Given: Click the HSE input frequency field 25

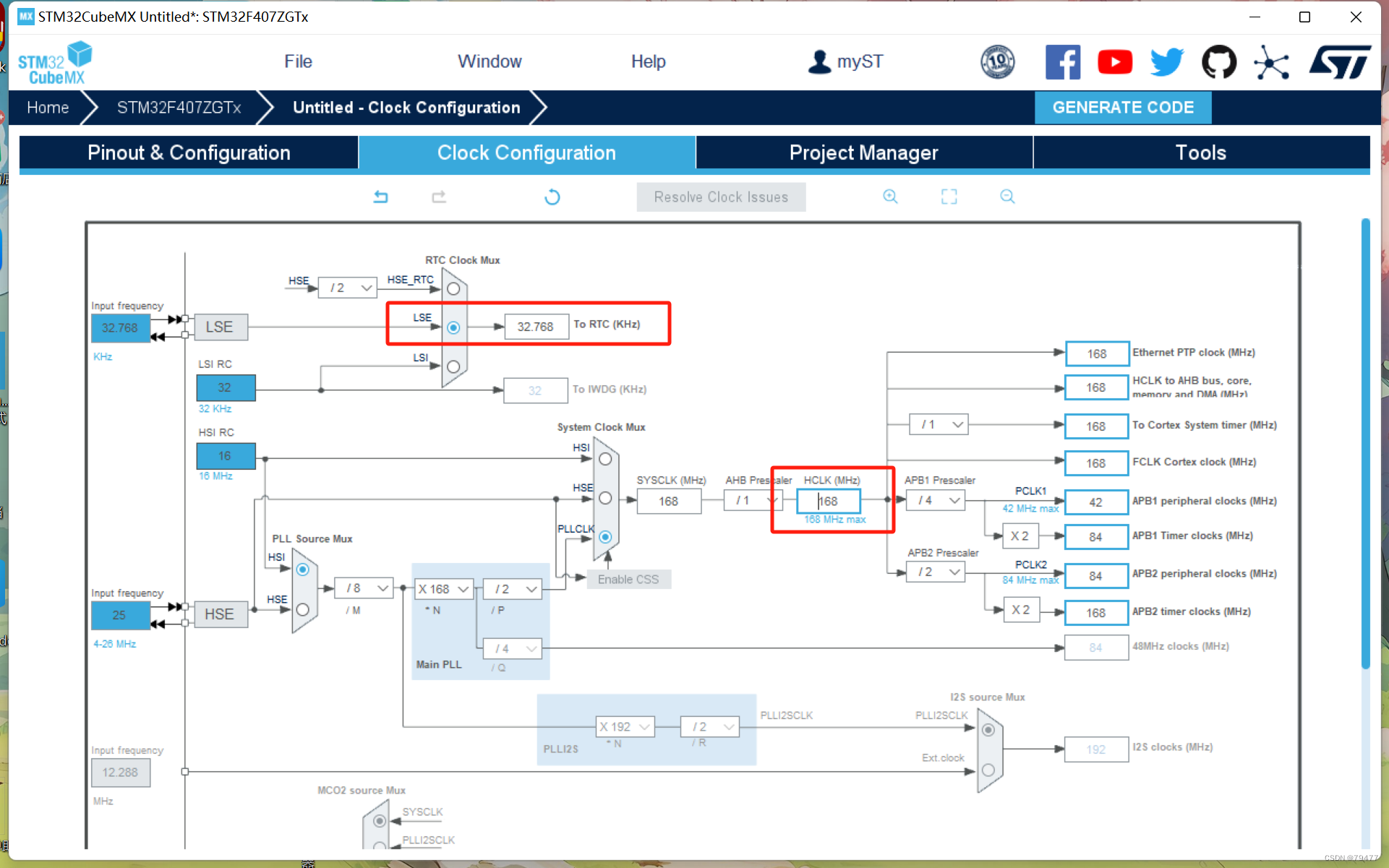Looking at the screenshot, I should coord(119,615).
